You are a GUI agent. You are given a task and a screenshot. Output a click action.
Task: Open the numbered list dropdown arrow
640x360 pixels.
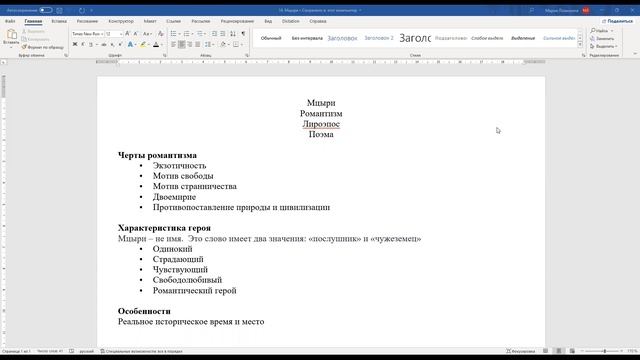coord(193,34)
